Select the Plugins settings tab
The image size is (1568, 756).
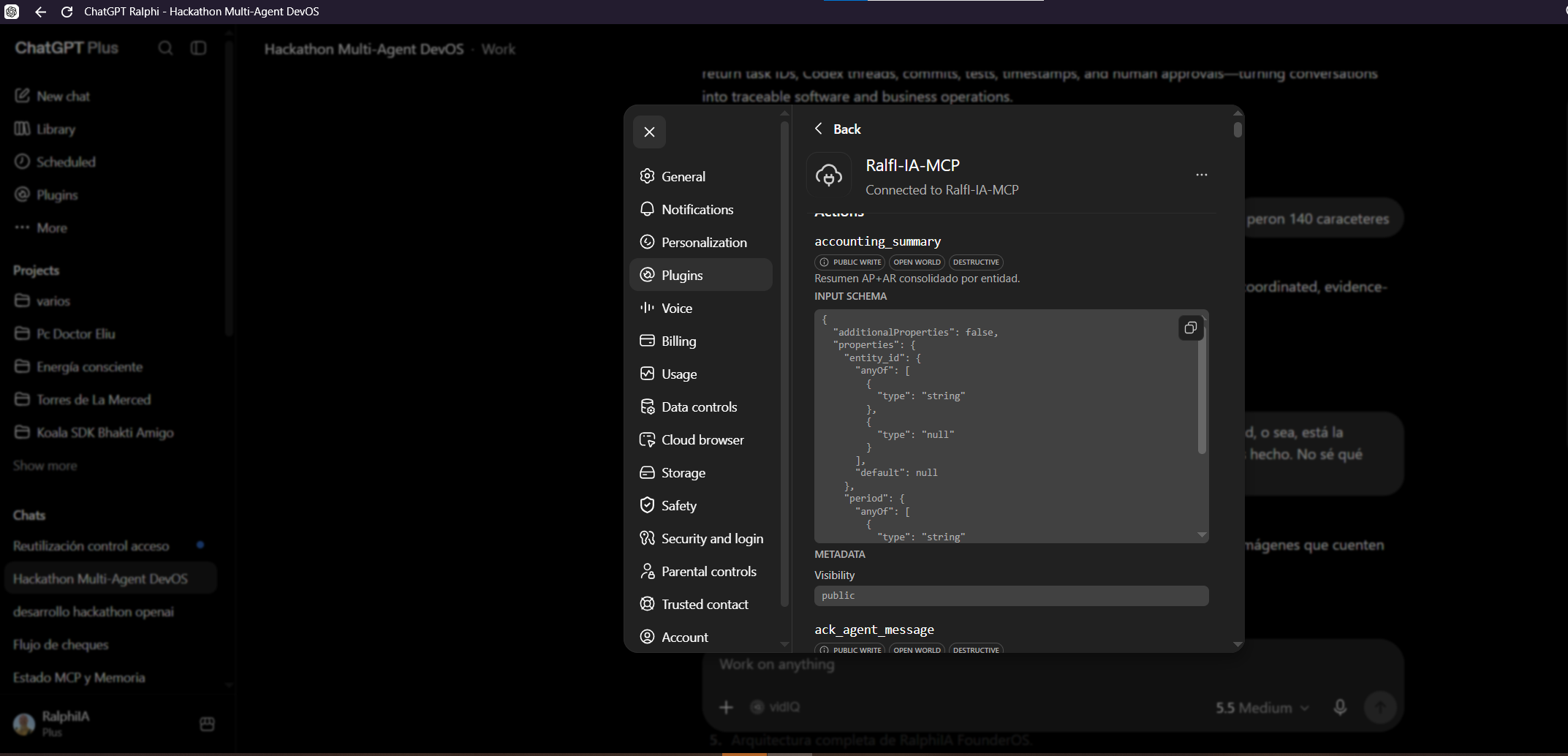700,275
